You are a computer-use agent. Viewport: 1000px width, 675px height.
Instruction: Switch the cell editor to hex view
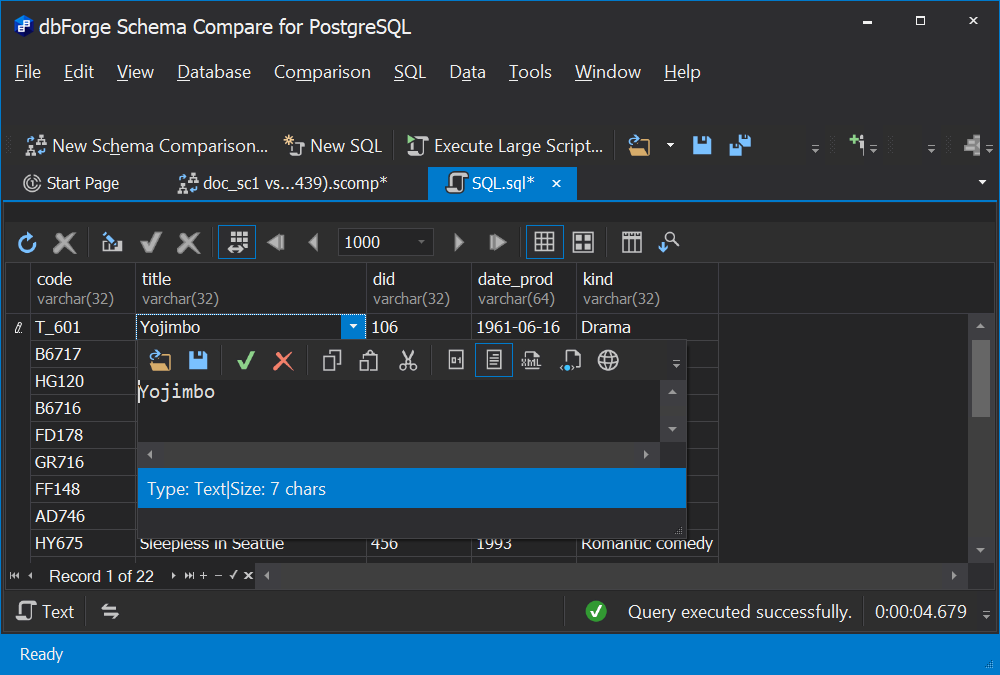[x=456, y=360]
